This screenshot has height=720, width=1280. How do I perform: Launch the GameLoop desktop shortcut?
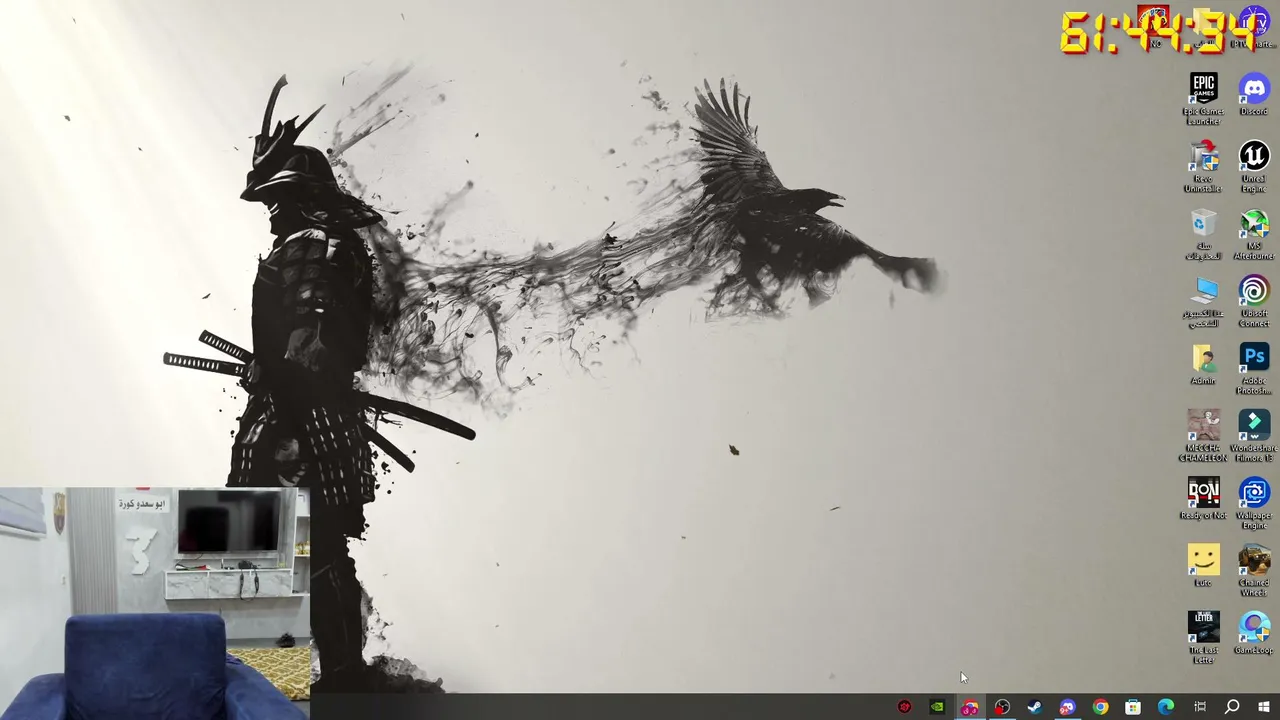pos(1254,634)
